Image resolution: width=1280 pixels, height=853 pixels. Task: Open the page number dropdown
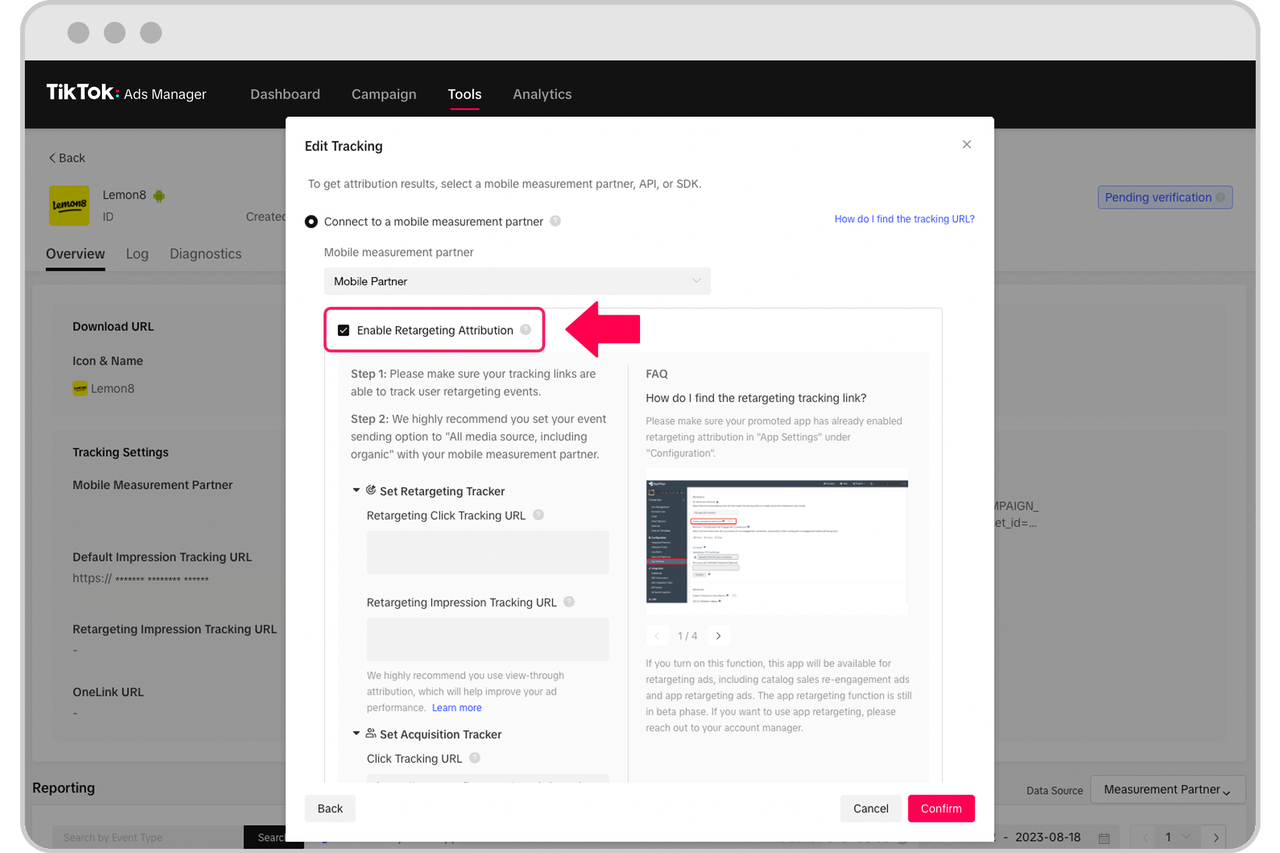[x=1176, y=837]
